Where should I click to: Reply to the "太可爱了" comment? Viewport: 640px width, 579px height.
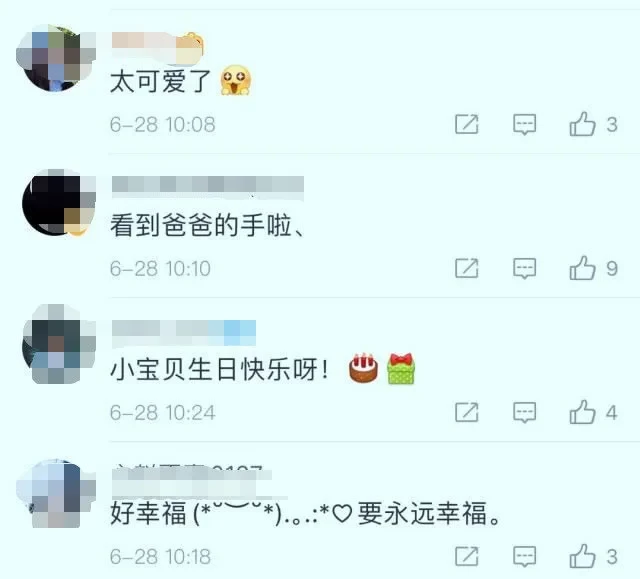point(524,124)
